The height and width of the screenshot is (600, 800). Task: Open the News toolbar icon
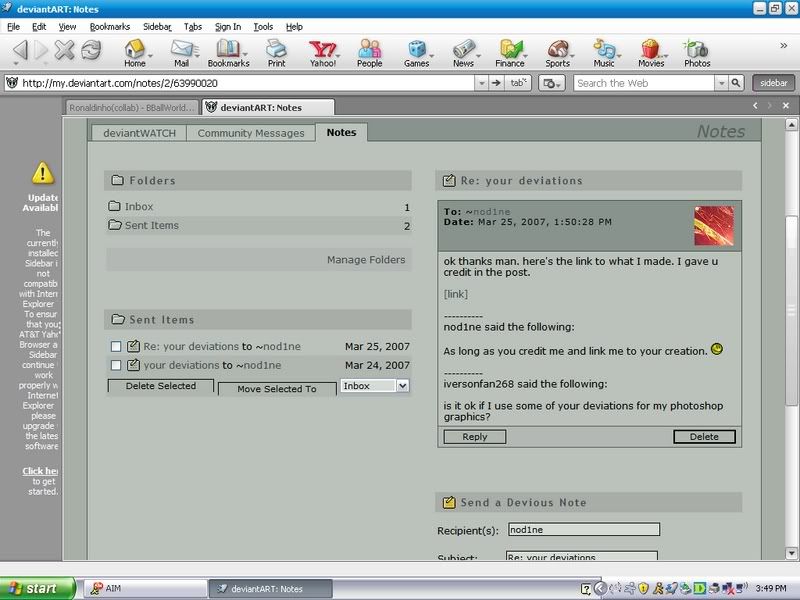tap(463, 53)
